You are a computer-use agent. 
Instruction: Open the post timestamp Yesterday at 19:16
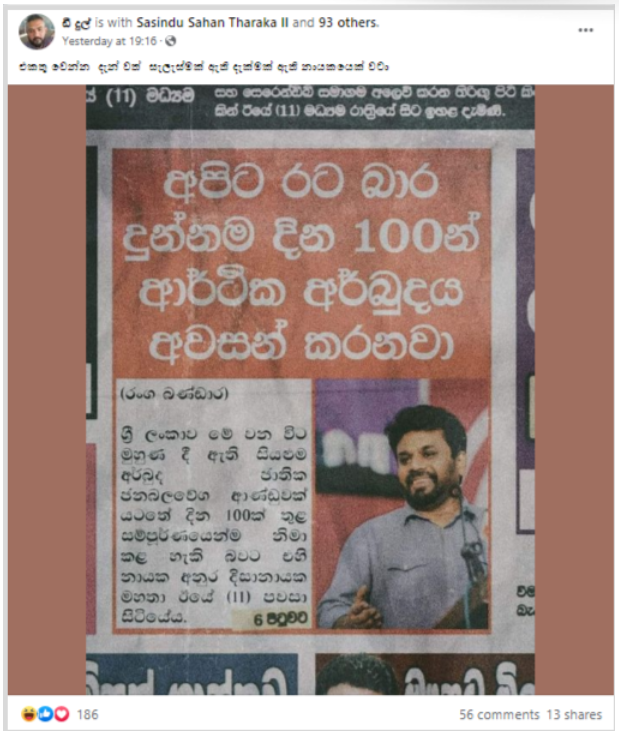click(109, 41)
